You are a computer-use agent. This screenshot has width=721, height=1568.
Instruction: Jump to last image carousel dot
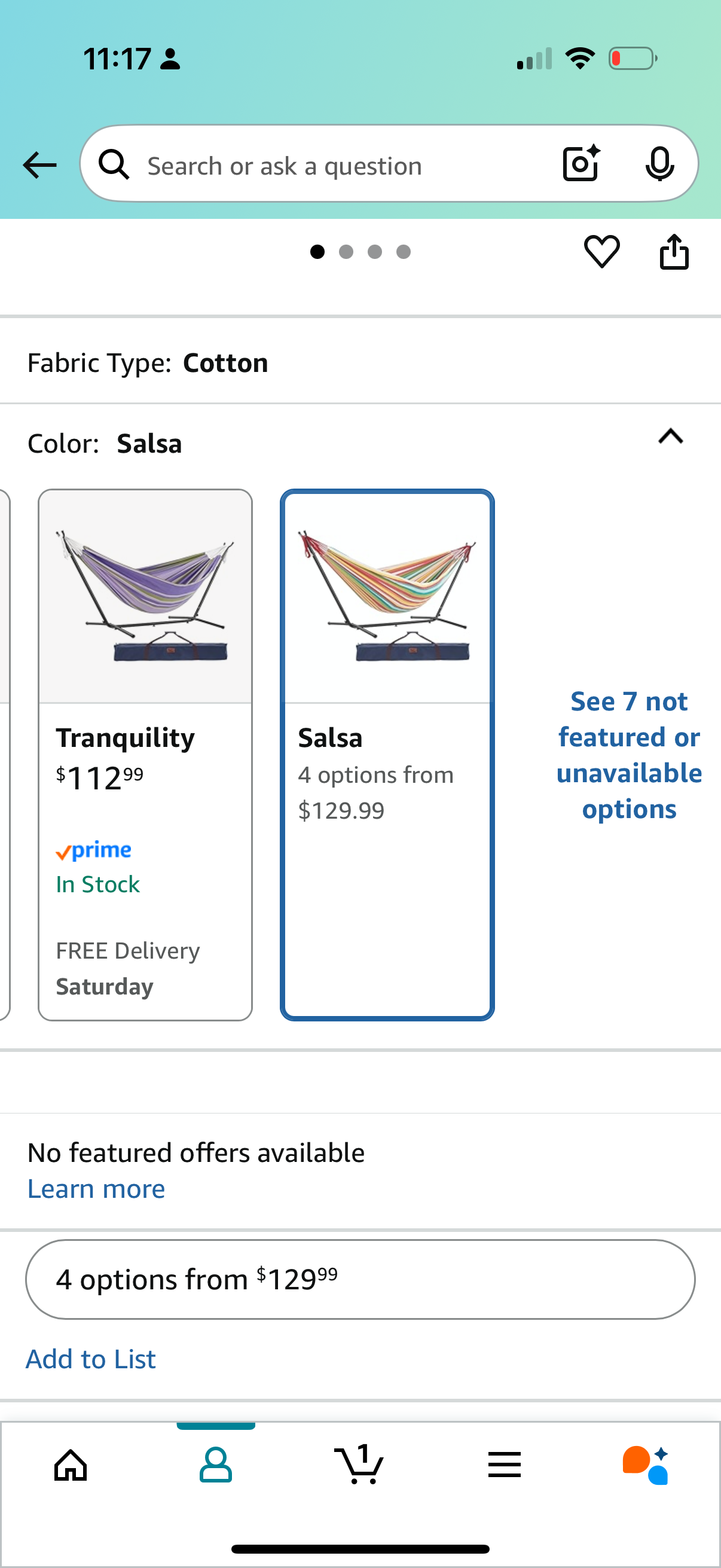[x=404, y=252]
